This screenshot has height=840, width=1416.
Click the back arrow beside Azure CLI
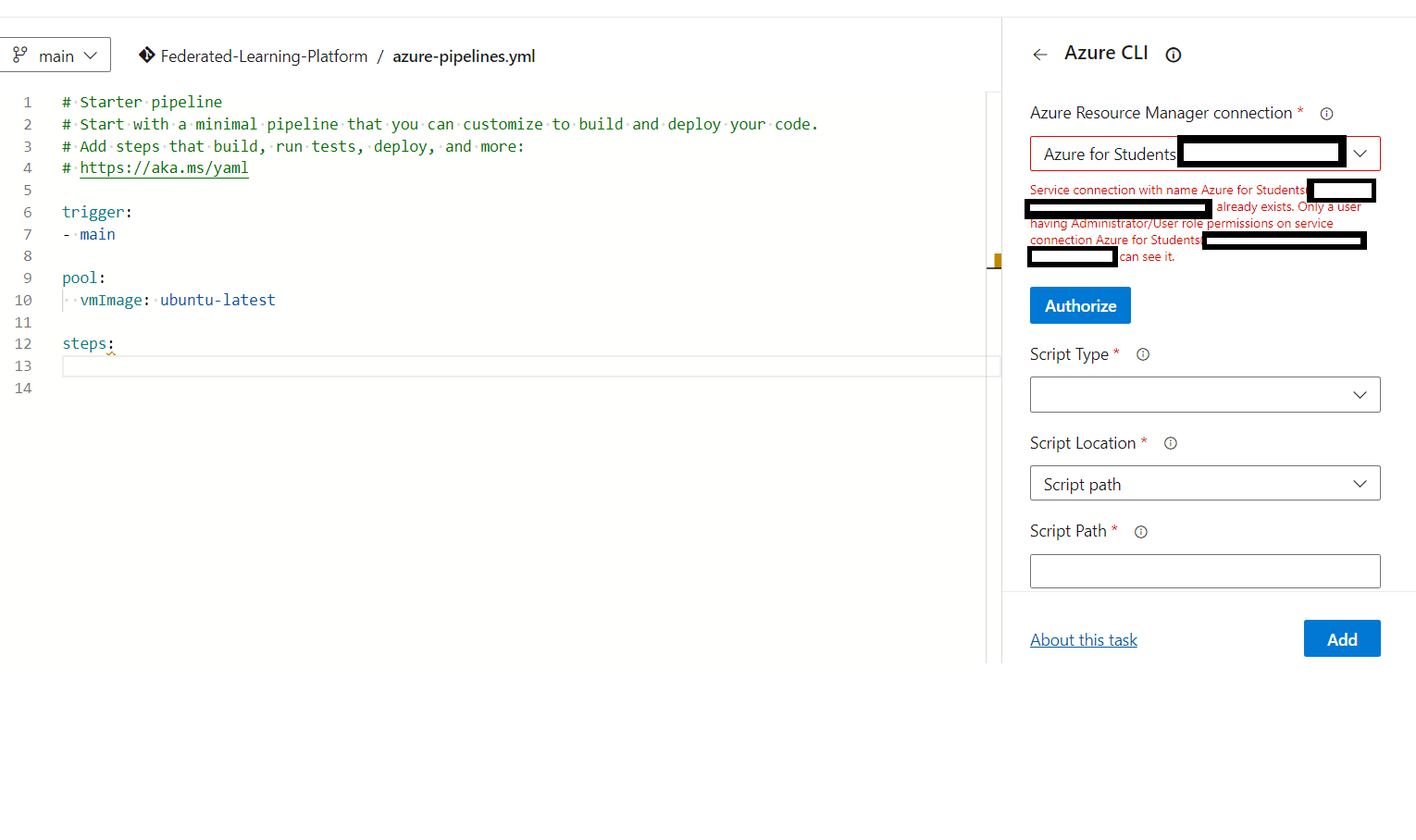tap(1039, 55)
